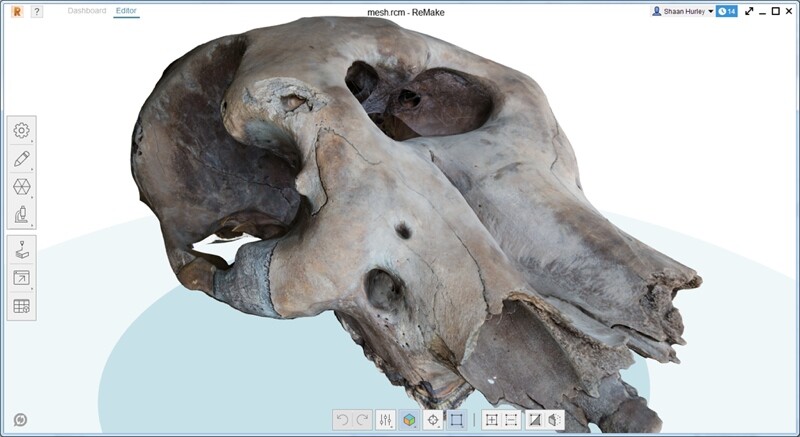800x437 pixels.
Task: Open the display sliders settings button
Action: coord(385,421)
